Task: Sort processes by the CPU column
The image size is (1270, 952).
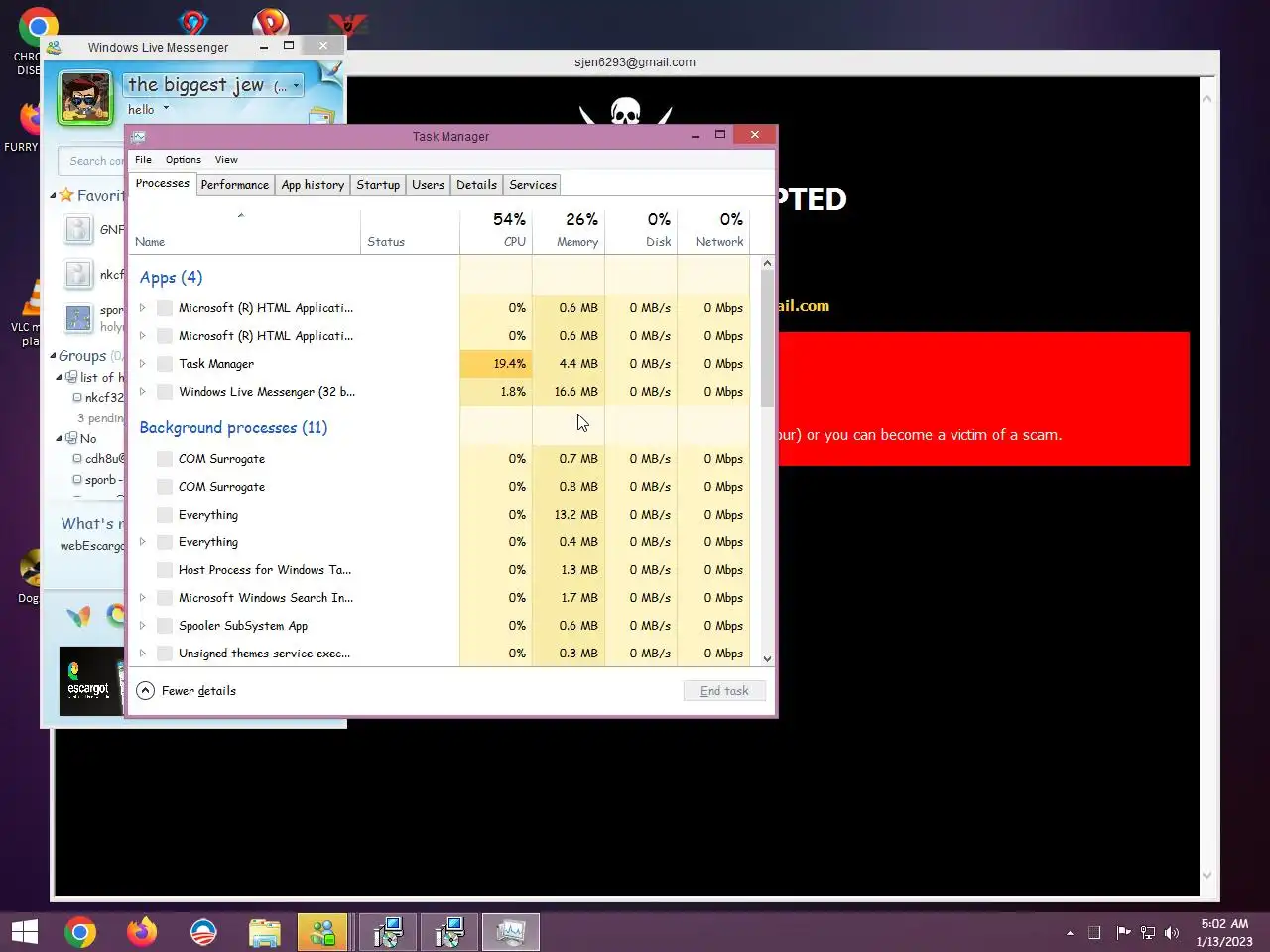Action: point(496,229)
